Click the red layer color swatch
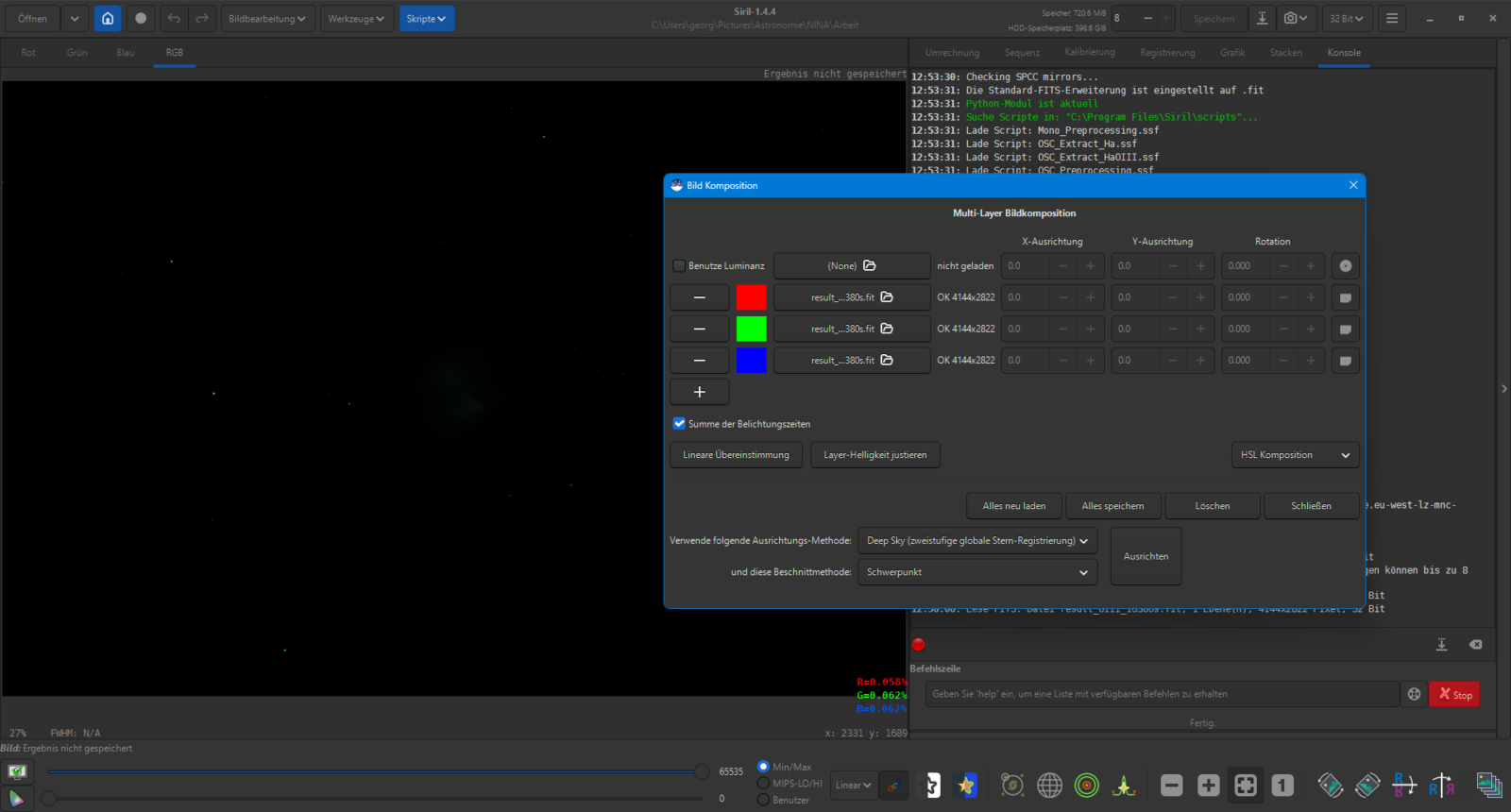This screenshot has height=812, width=1511. 752,297
